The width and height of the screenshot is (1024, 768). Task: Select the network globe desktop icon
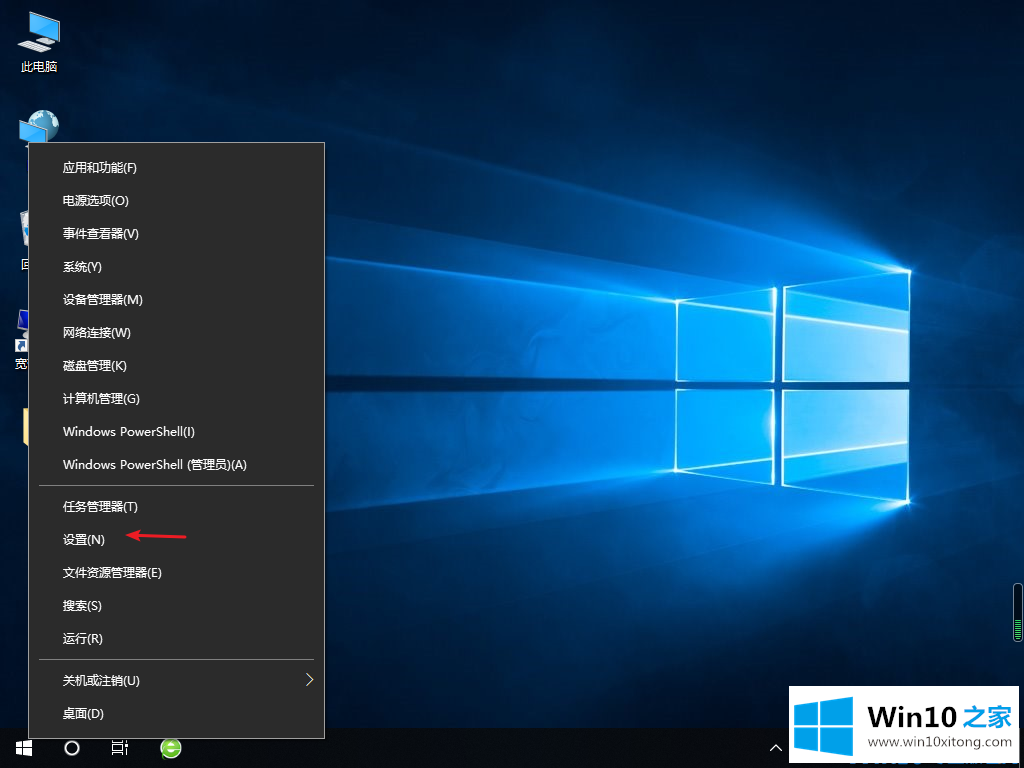coord(40,128)
